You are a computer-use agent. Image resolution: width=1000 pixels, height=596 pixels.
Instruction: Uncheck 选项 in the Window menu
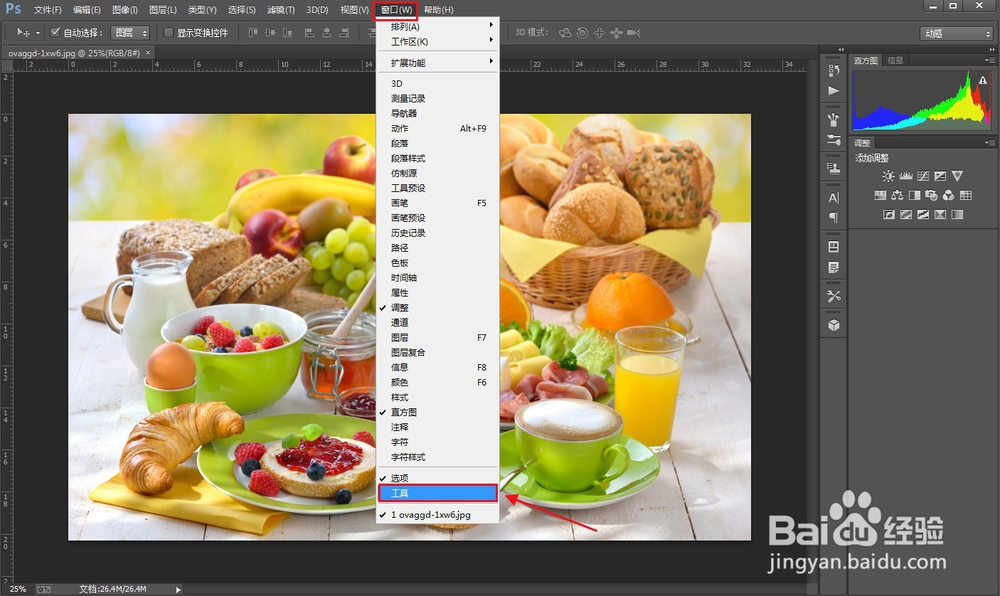coord(437,477)
